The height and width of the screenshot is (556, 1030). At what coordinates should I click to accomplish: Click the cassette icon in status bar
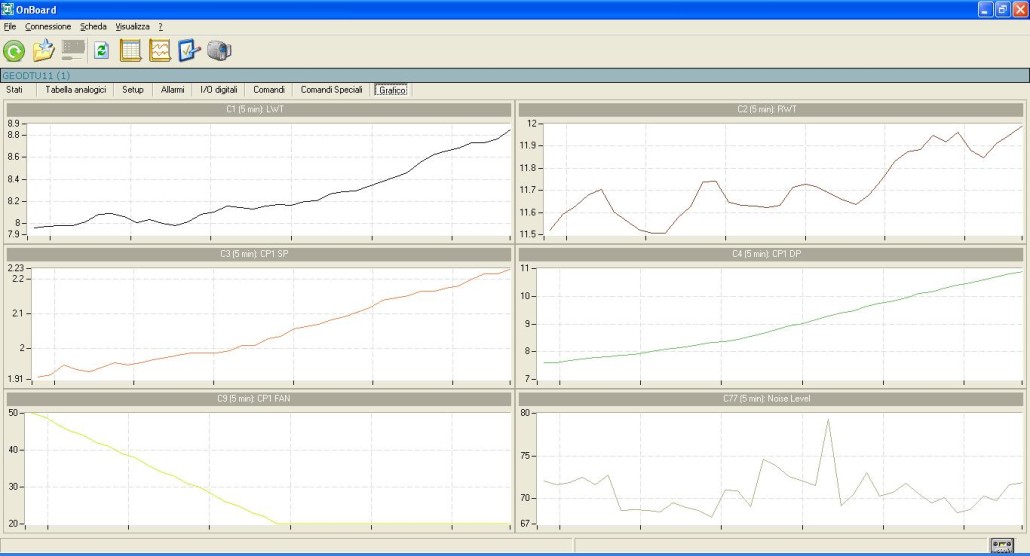pos(1001,545)
